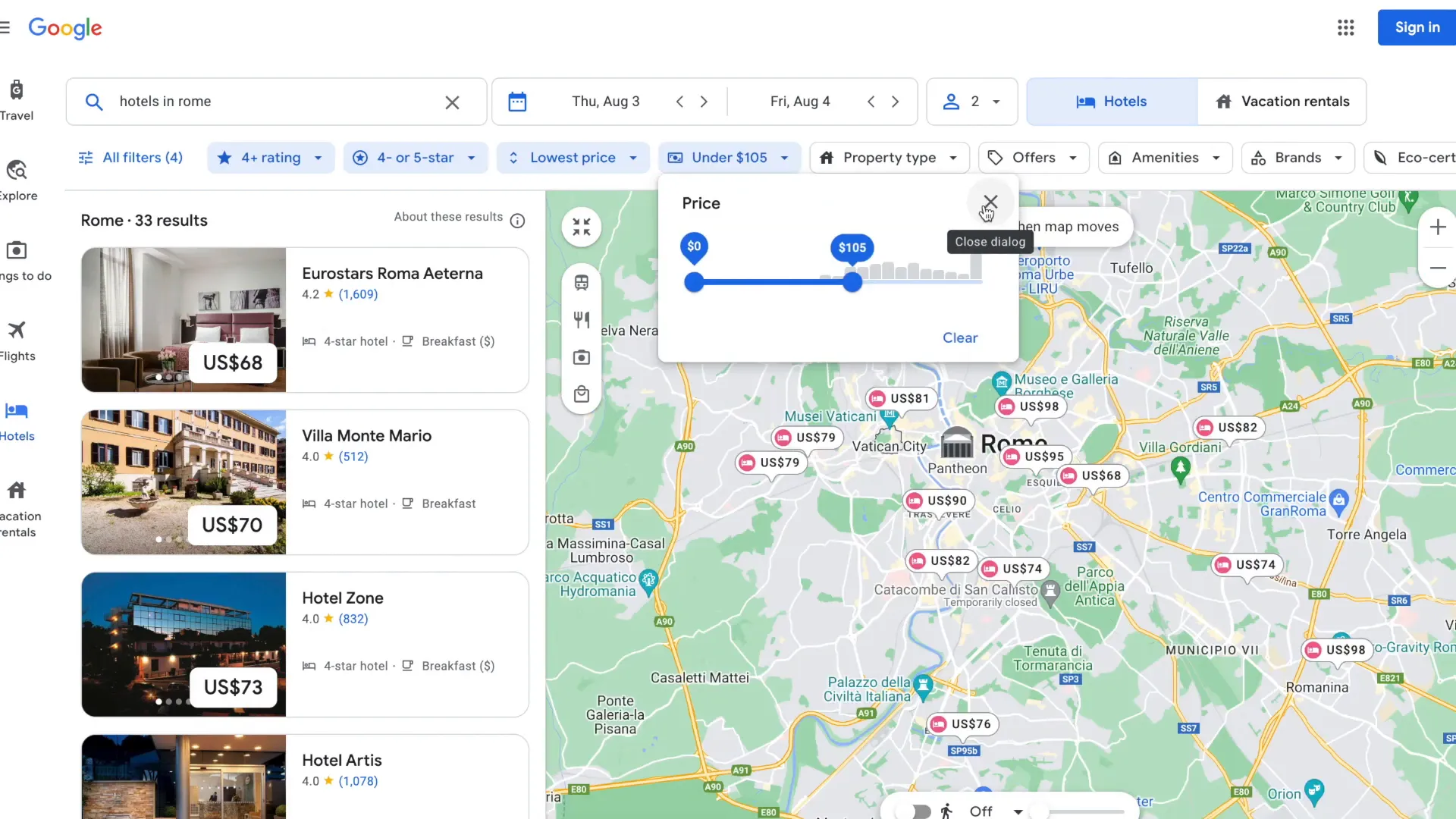Image resolution: width=1456 pixels, height=819 pixels.
Task: Clear the hotels in rome search text
Action: click(452, 102)
